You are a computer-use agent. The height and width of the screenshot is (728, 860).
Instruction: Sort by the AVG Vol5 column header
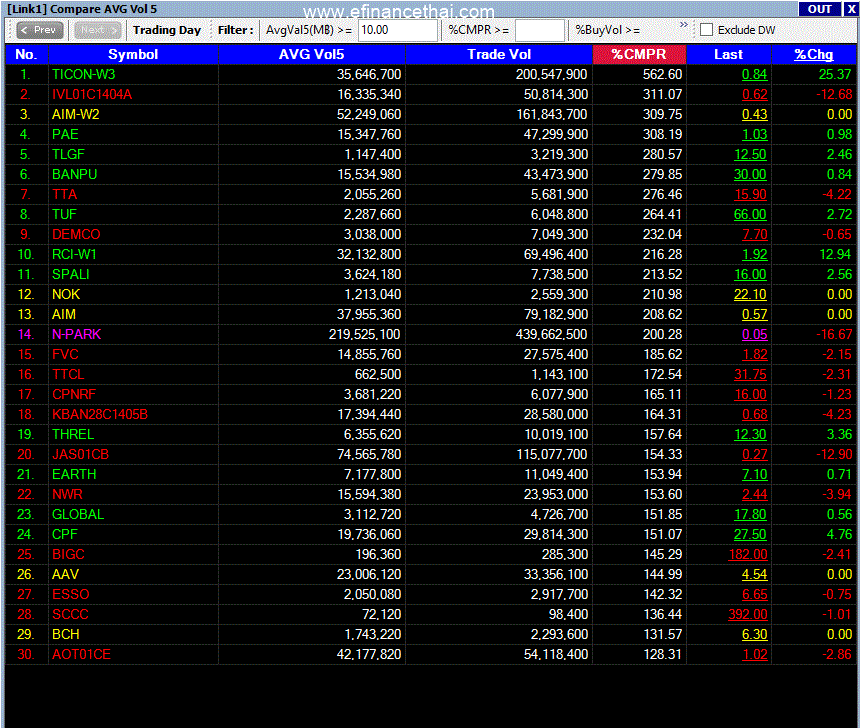[312, 54]
